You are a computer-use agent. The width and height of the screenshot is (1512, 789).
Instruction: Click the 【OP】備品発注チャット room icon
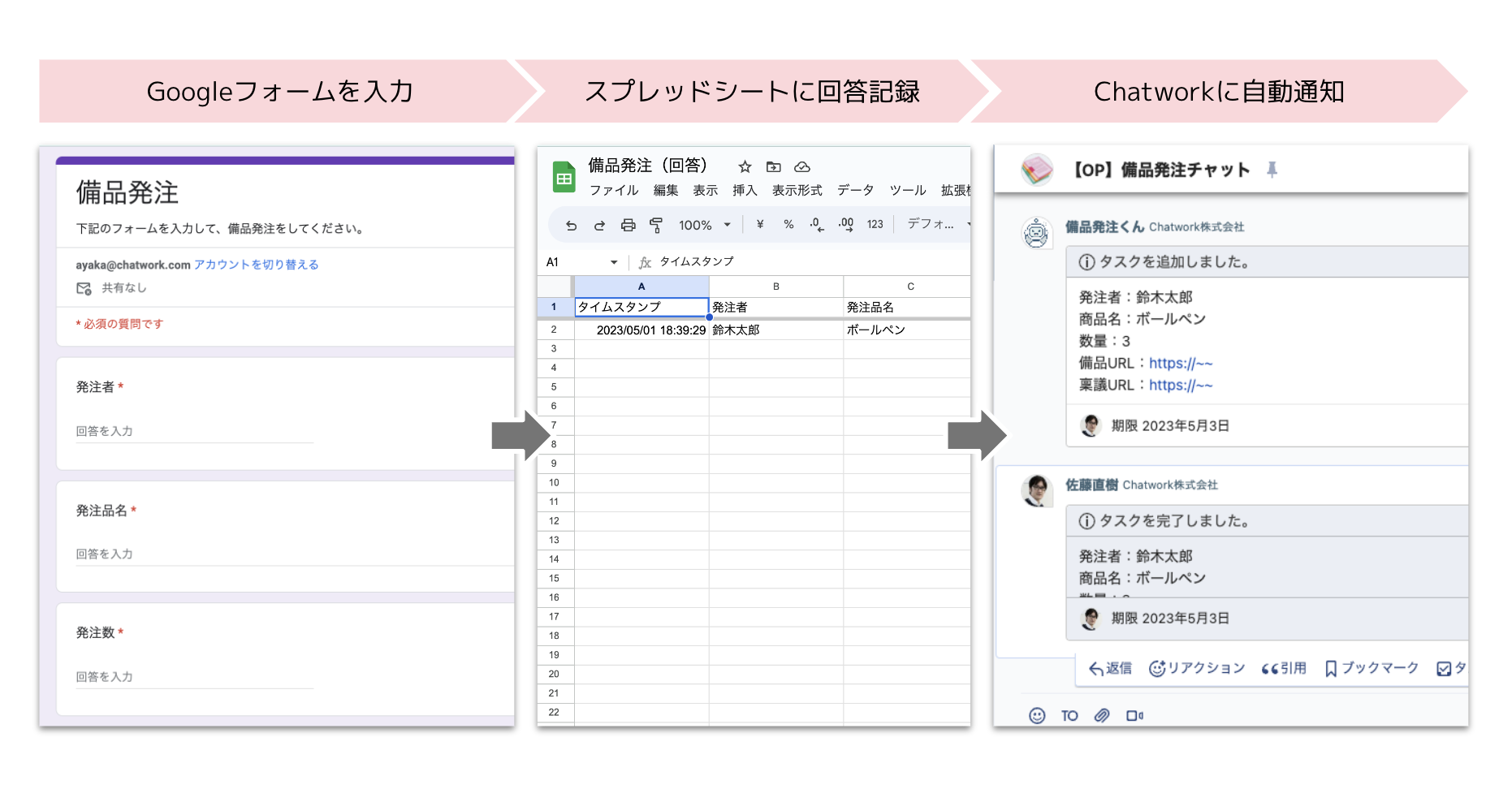click(x=1037, y=170)
